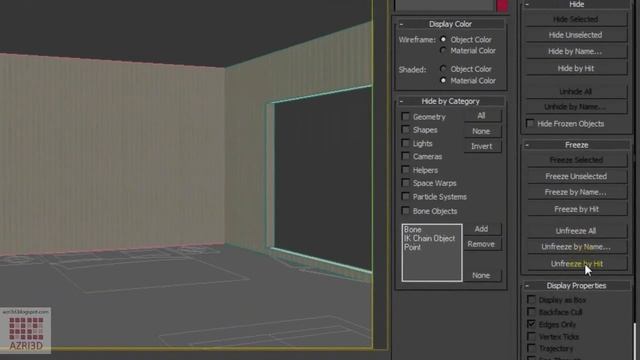Toggle the Space Warps checkbox
Screen dimensions: 640x360
coord(405,183)
